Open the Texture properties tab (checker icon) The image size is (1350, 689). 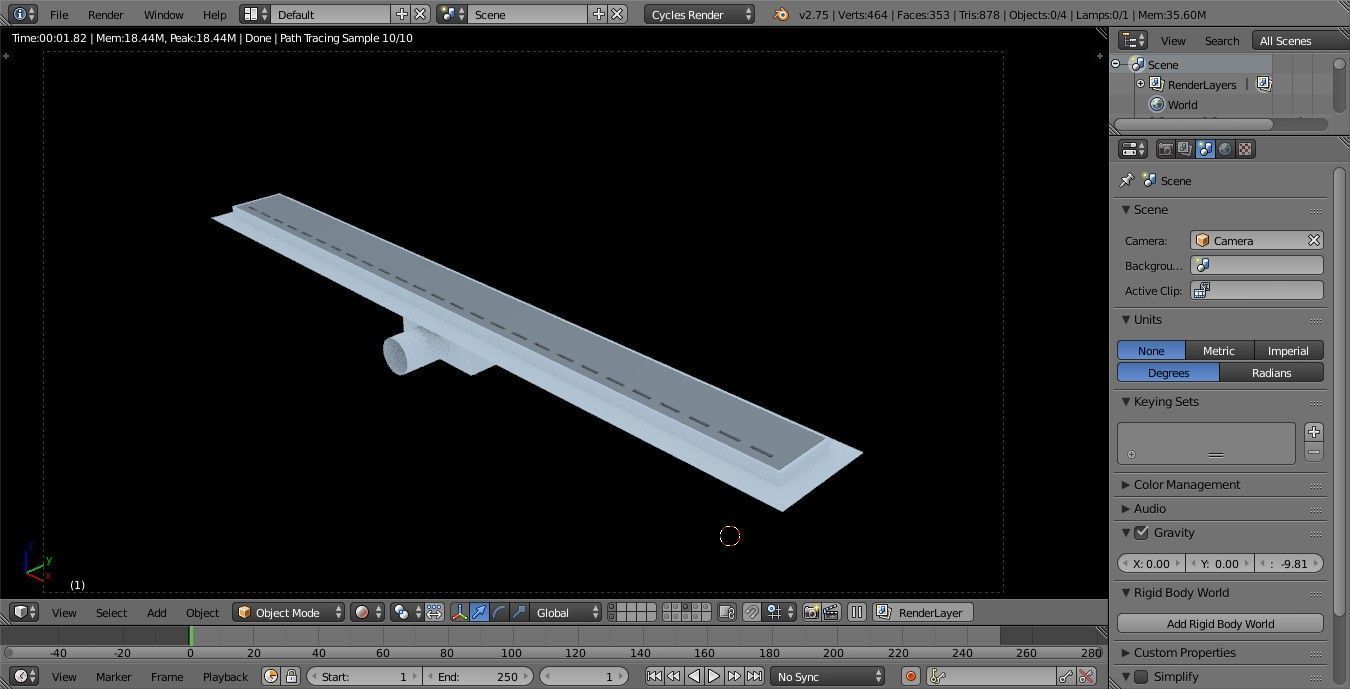pos(1245,149)
